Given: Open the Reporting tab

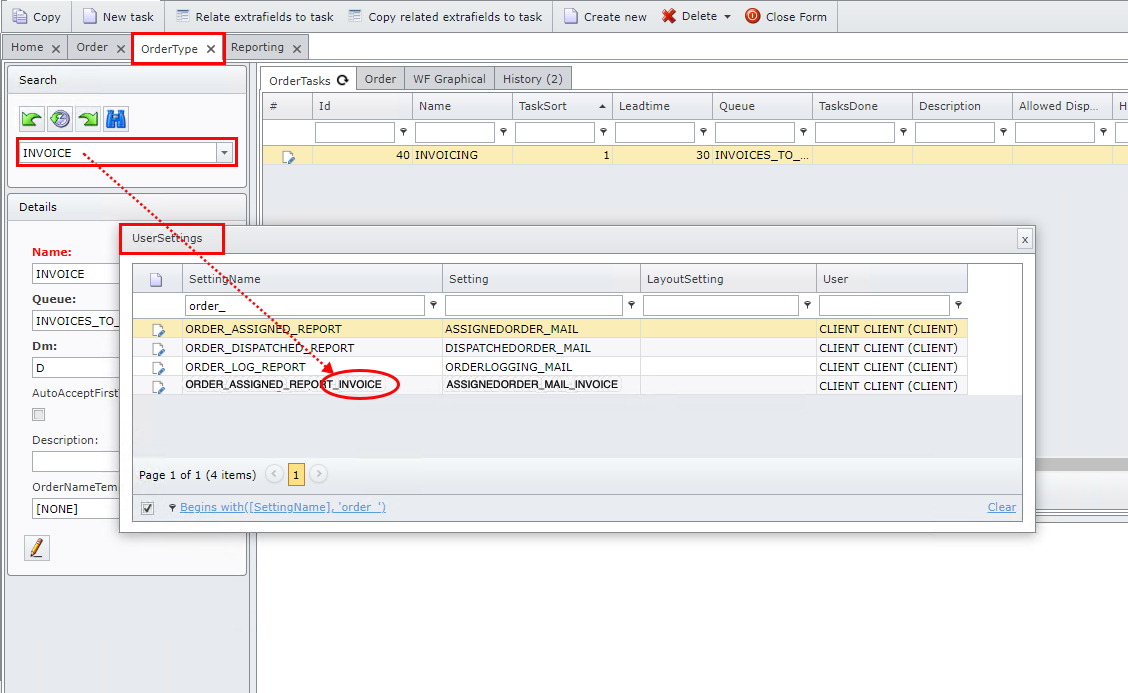Looking at the screenshot, I should click(258, 47).
